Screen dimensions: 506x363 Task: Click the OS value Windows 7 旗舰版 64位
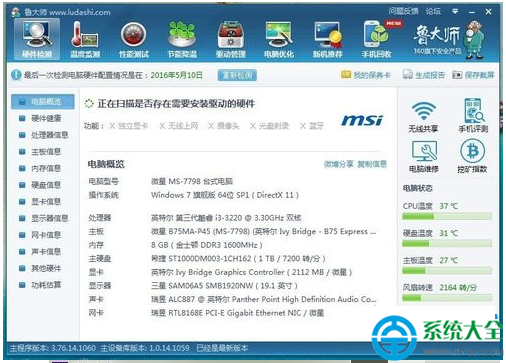225,195
